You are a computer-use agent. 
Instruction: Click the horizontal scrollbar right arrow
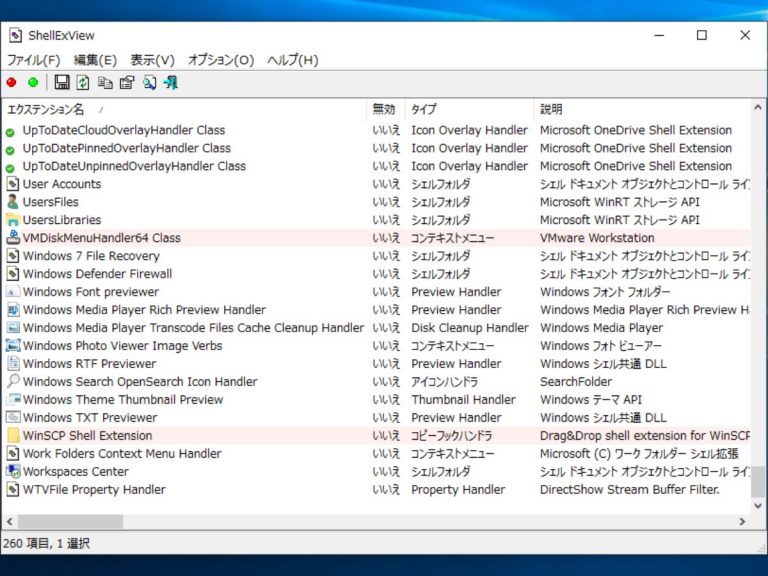[743, 522]
